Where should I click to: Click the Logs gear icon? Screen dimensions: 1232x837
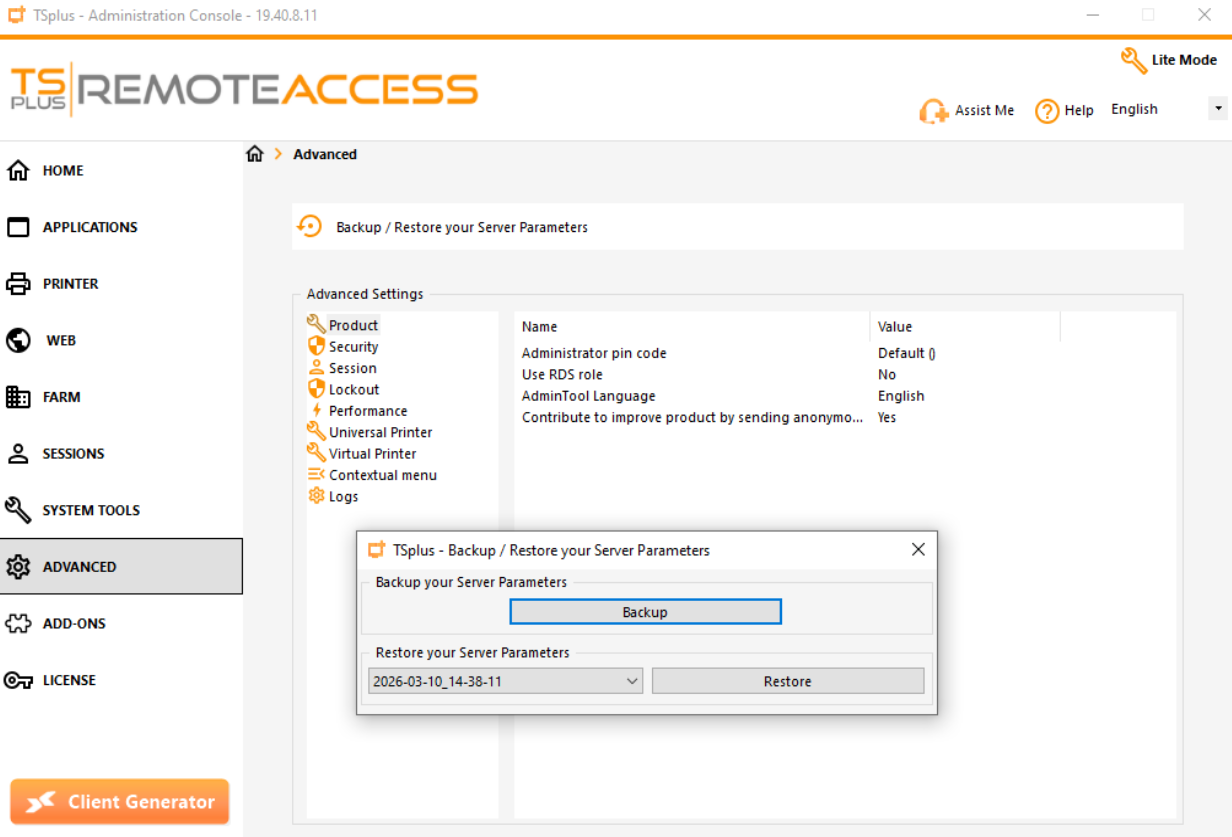tap(316, 496)
